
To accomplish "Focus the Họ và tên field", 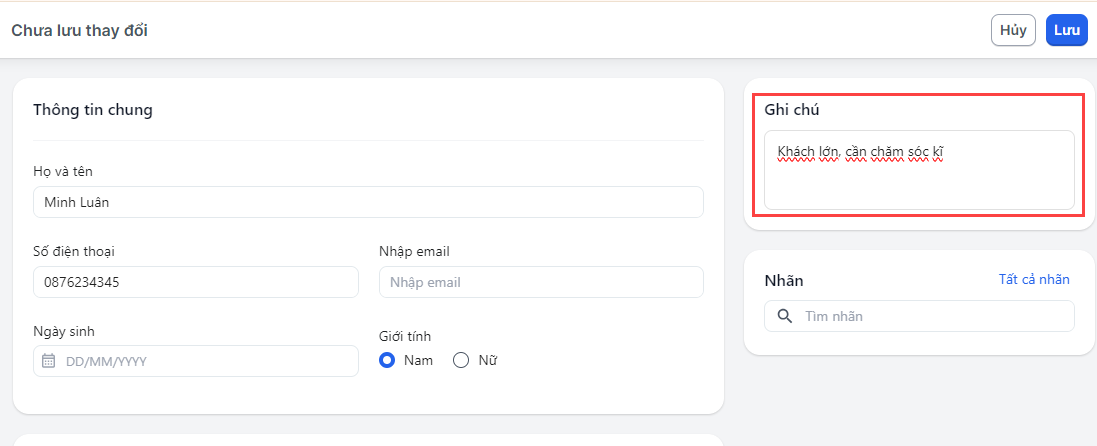I will click(368, 202).
